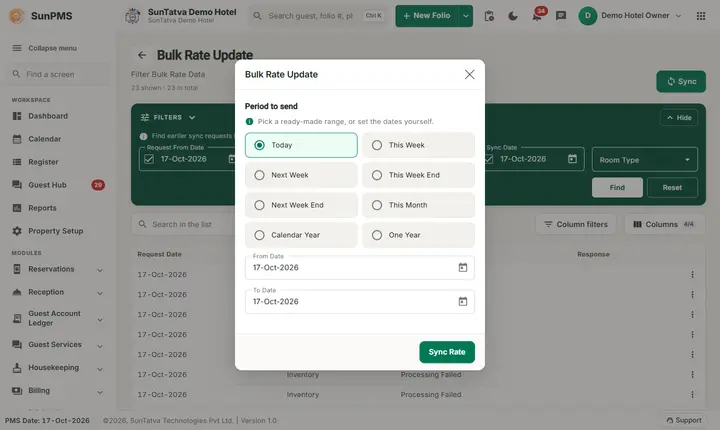Choose the Next Week radio option

tap(301, 175)
